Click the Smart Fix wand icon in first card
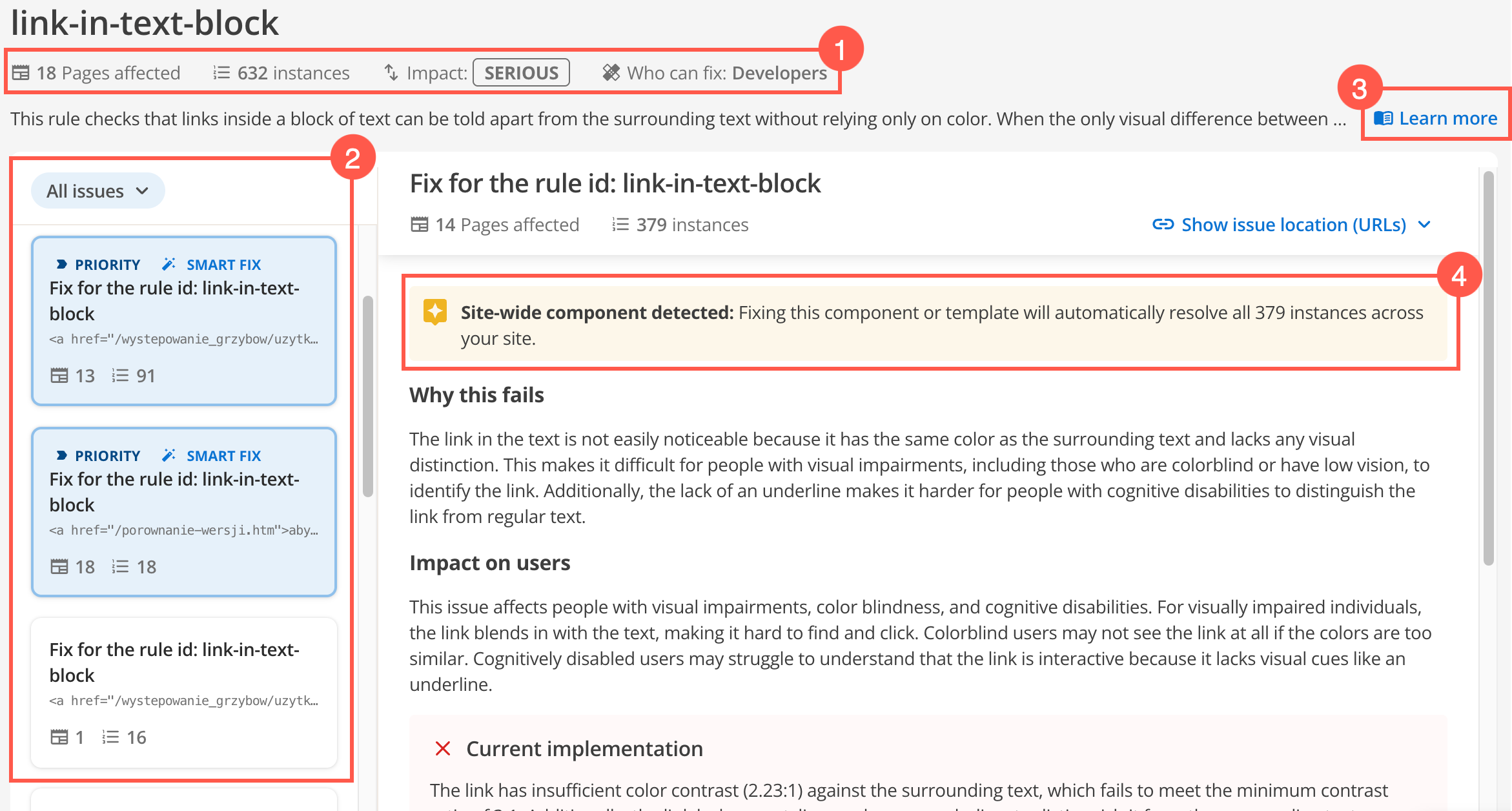Image resolution: width=1512 pixels, height=811 pixels. pos(169,264)
